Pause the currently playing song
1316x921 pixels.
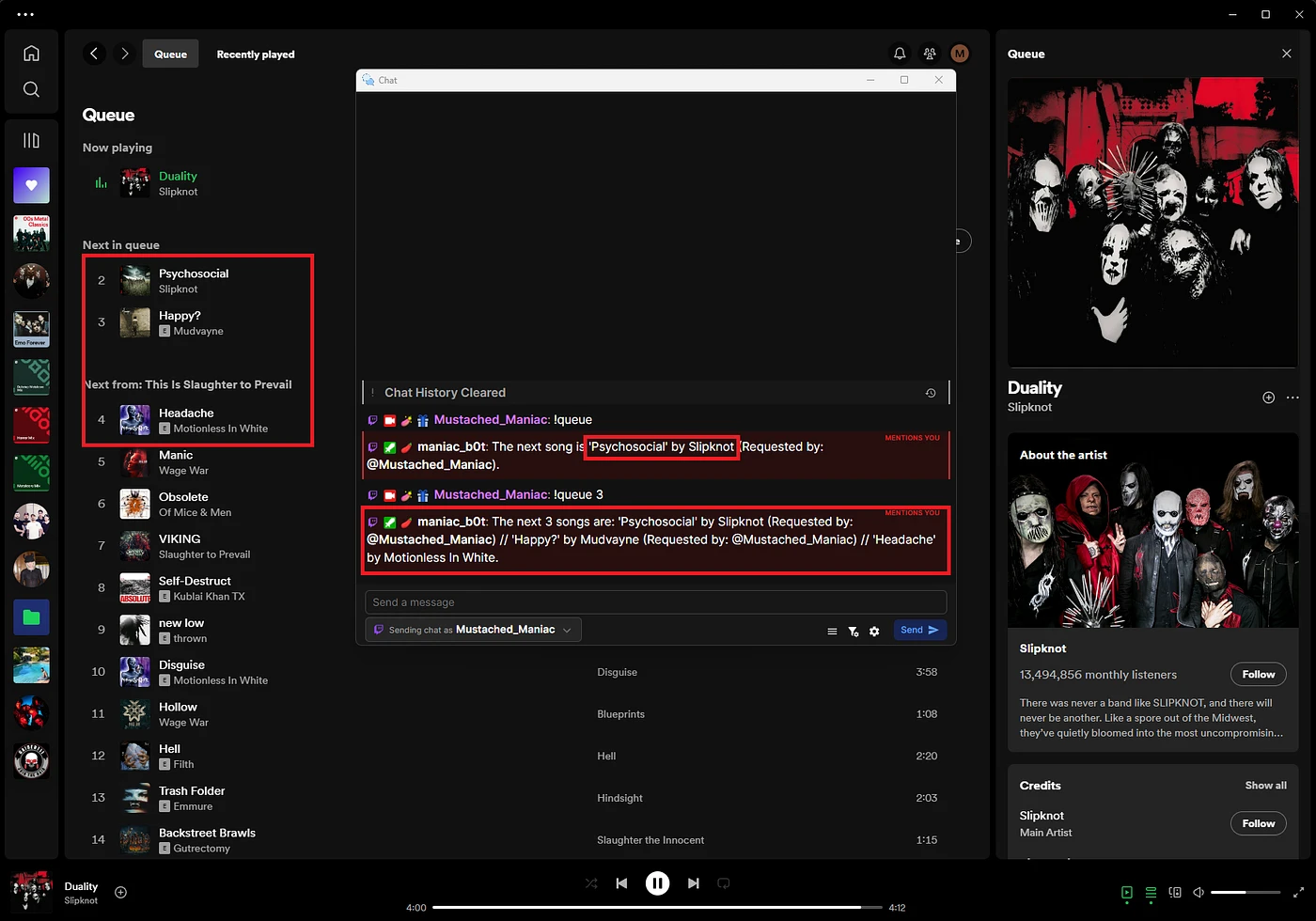(x=657, y=883)
